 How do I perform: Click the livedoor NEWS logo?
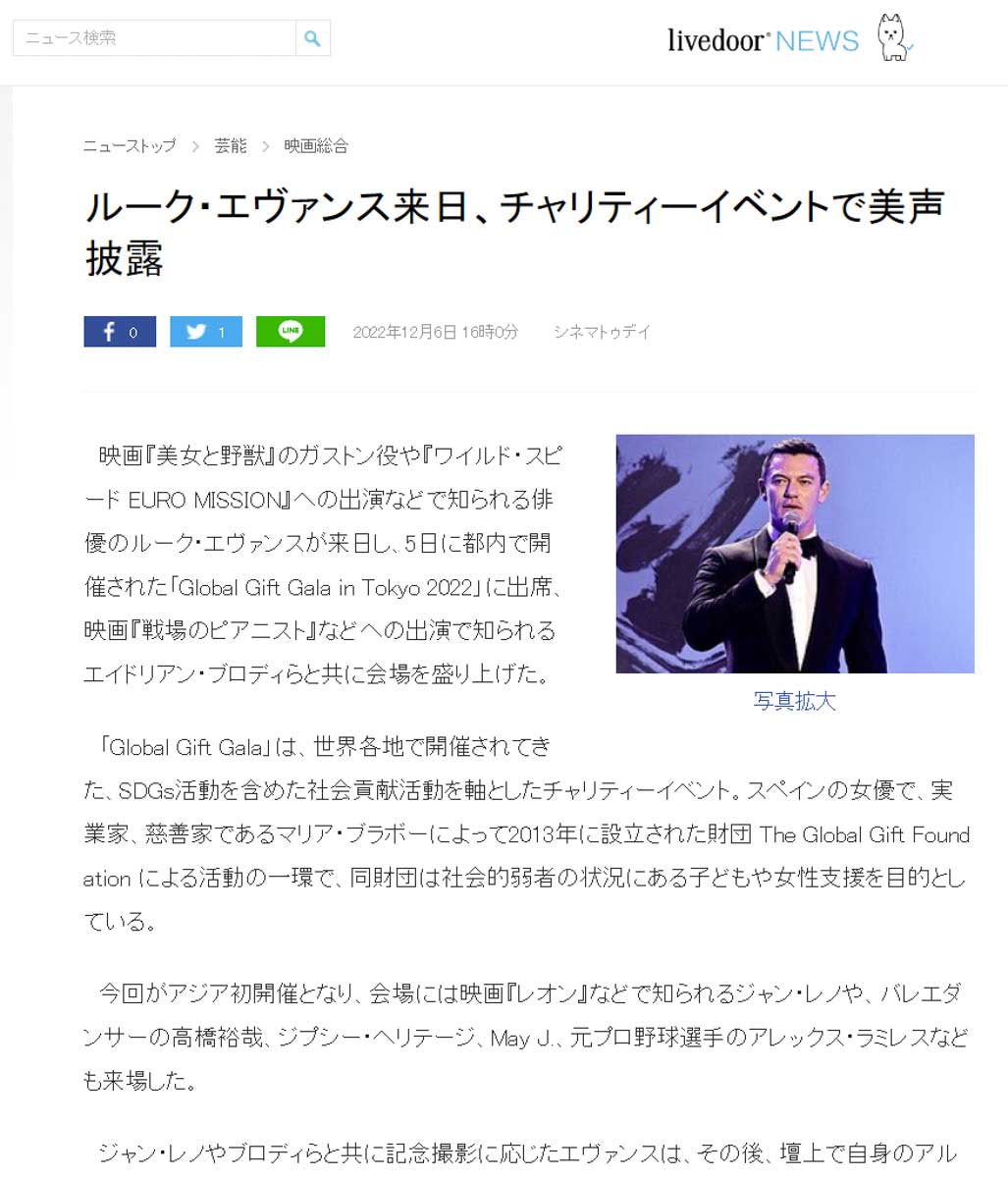tap(763, 40)
